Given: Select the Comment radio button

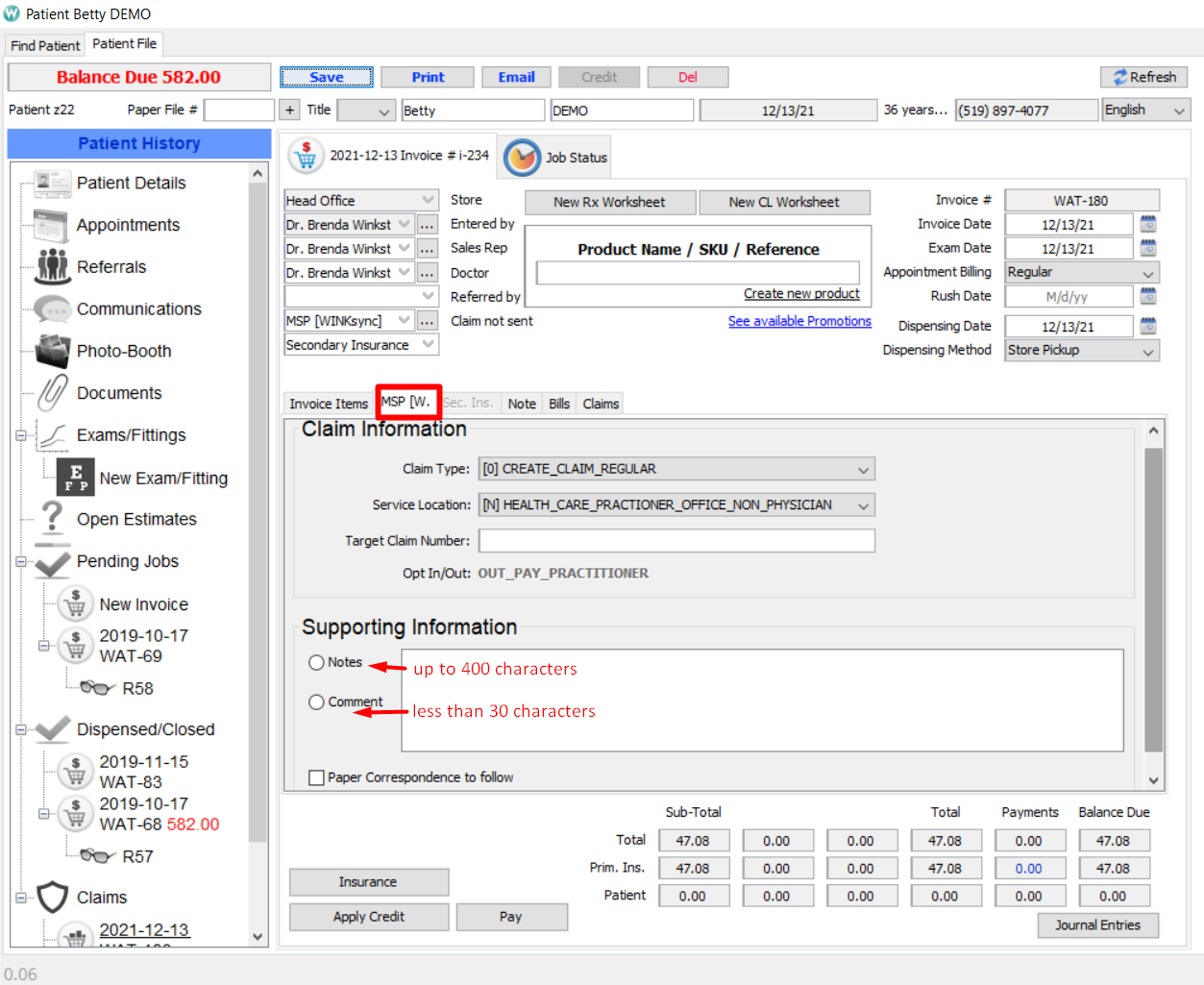Looking at the screenshot, I should (x=316, y=702).
